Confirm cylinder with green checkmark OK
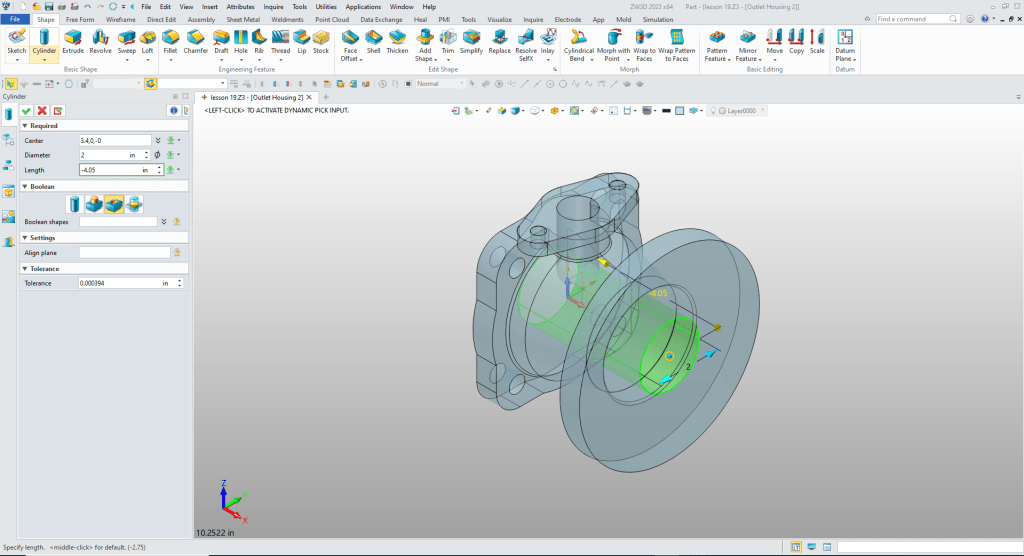 [x=27, y=110]
